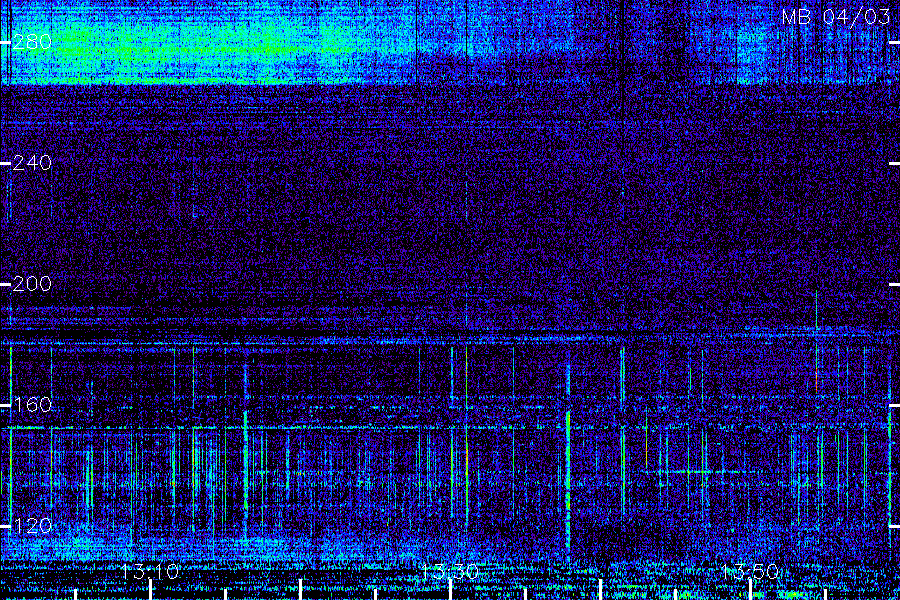This screenshot has width=900, height=600.
Task: Click the "160" frequency axis label
Action: [32, 405]
